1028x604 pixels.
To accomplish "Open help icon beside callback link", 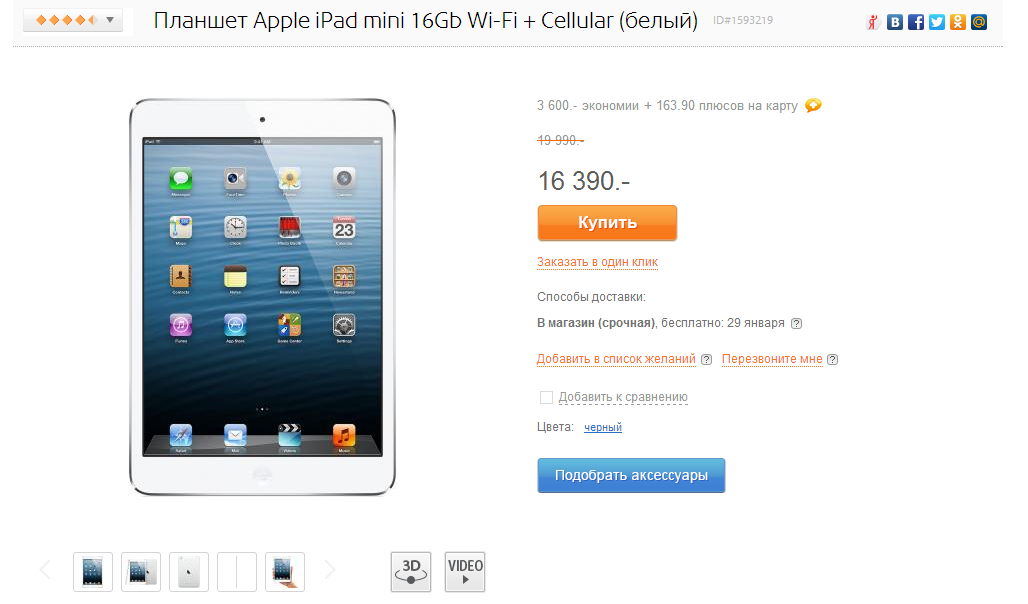I will 833,359.
